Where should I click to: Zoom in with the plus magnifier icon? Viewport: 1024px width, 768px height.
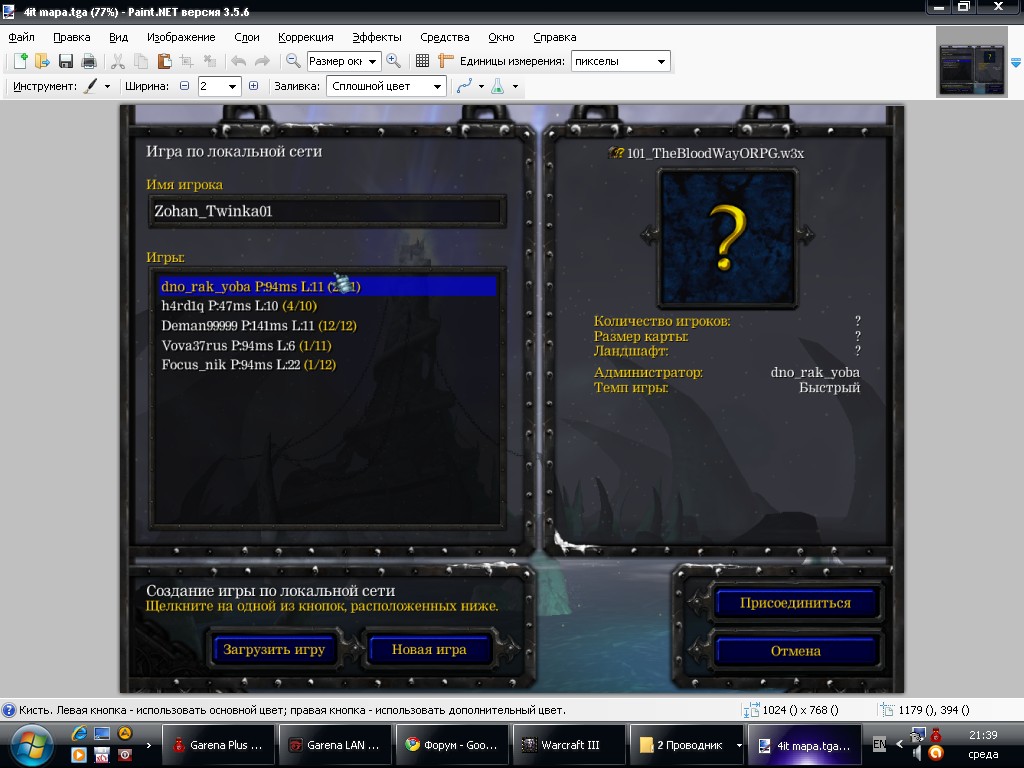393,61
